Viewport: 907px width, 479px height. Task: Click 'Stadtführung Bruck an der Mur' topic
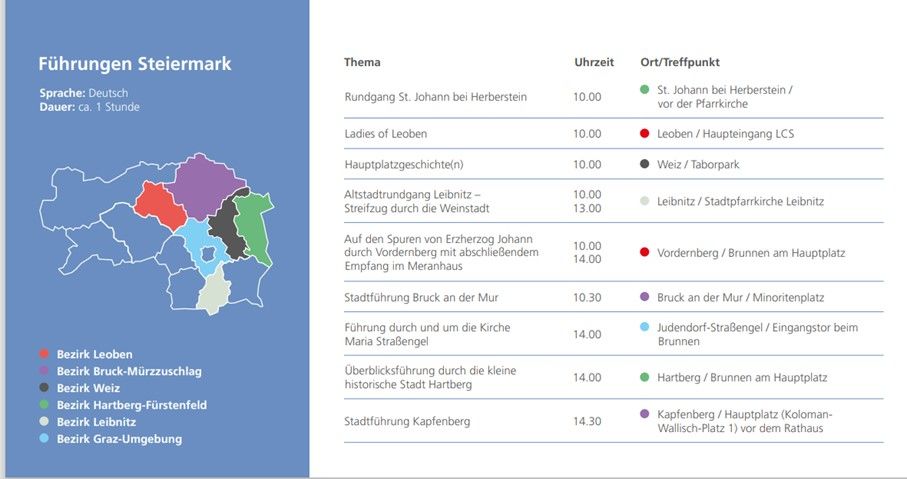click(421, 297)
